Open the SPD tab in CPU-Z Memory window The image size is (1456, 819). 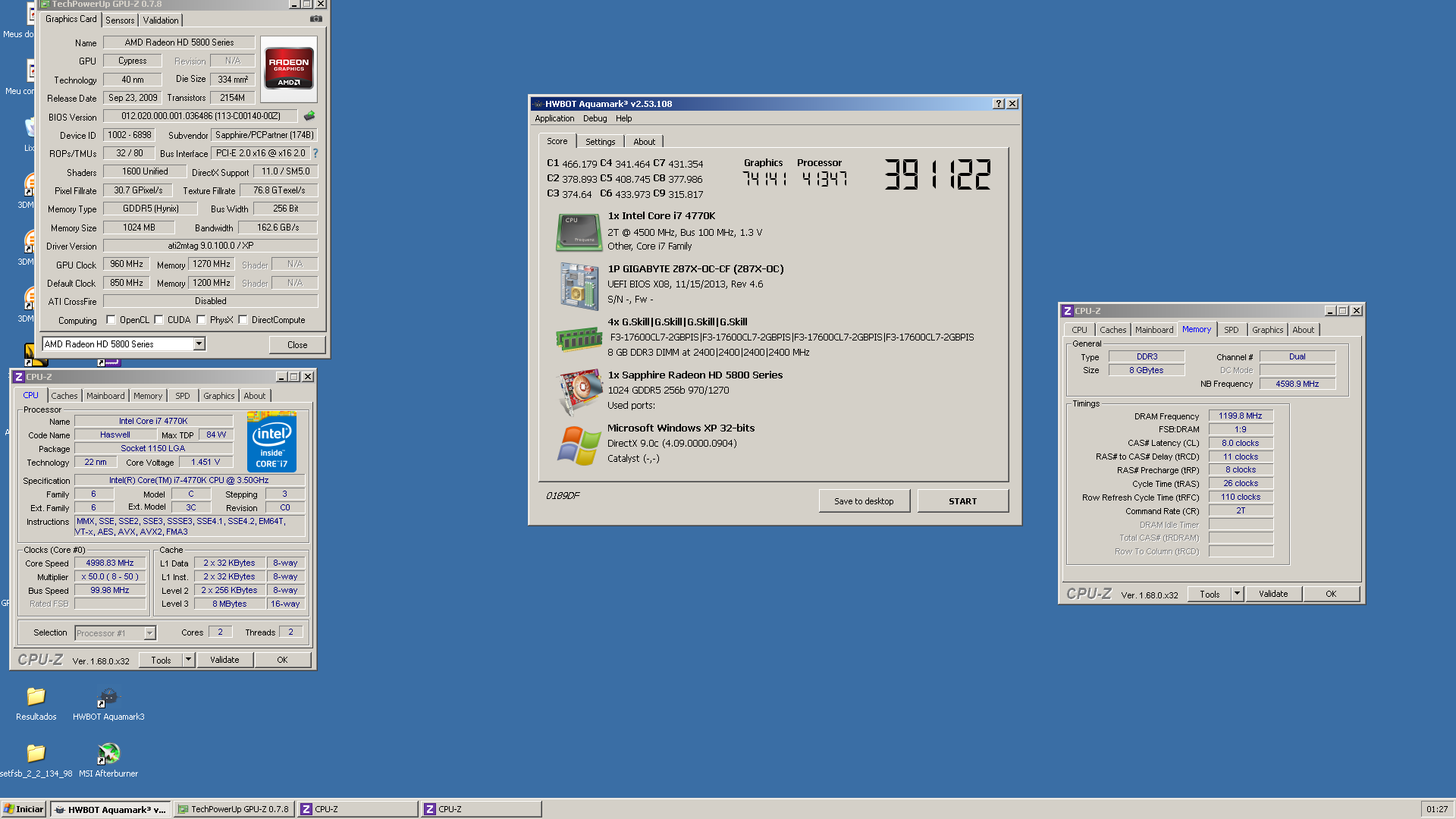click(1232, 330)
